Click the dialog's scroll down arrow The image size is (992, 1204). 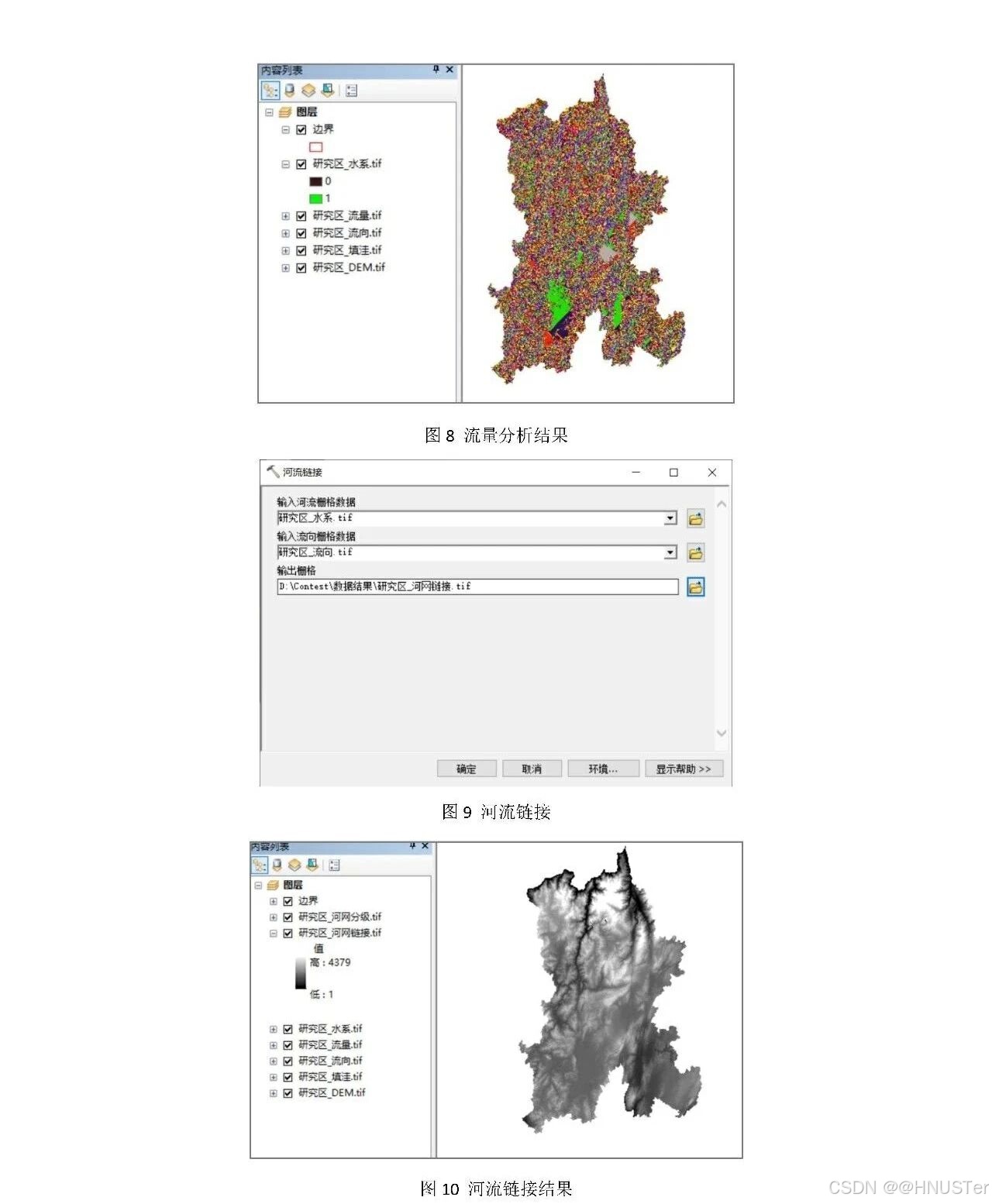tap(722, 733)
